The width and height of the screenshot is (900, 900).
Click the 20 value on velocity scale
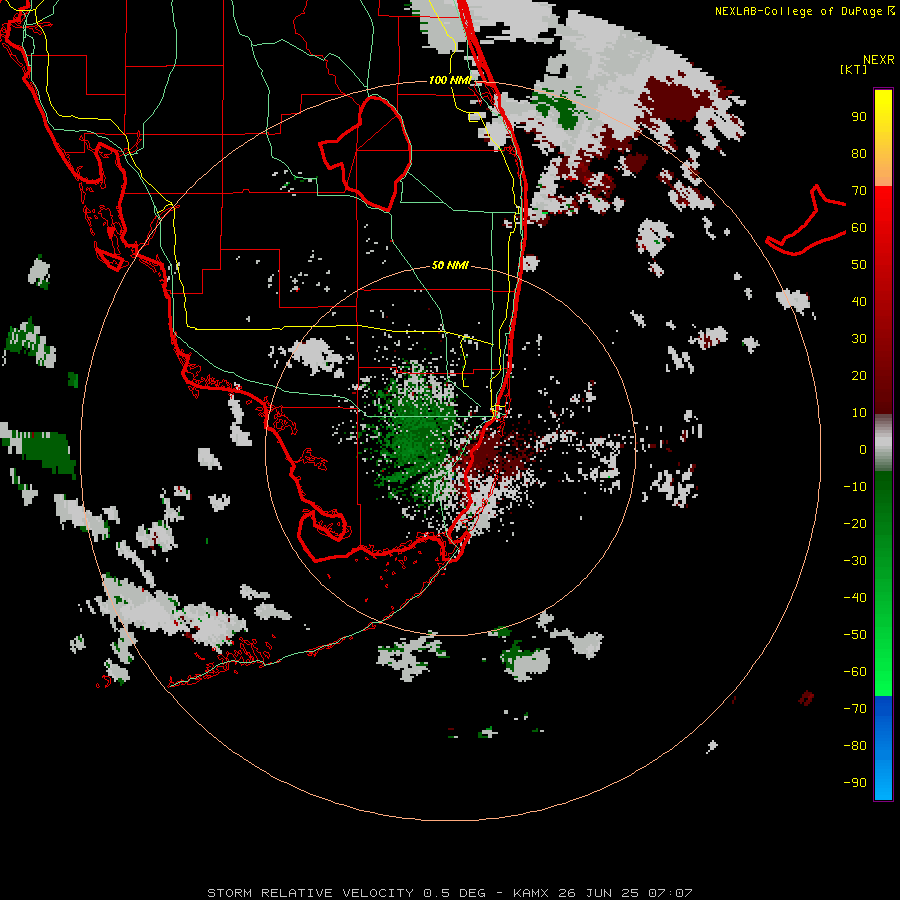(x=859, y=375)
